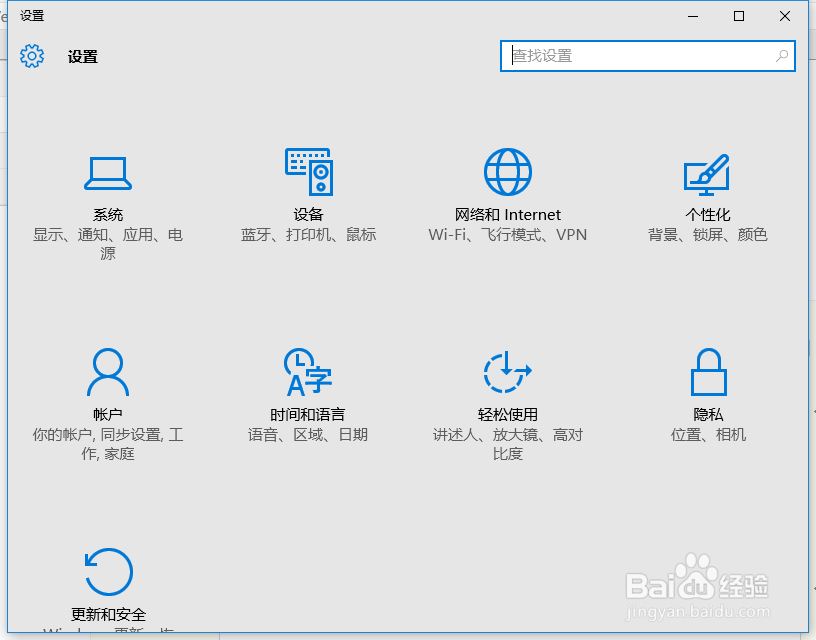Open the 网络和 Internet globe icon
The height and width of the screenshot is (640, 816).
(x=507, y=172)
